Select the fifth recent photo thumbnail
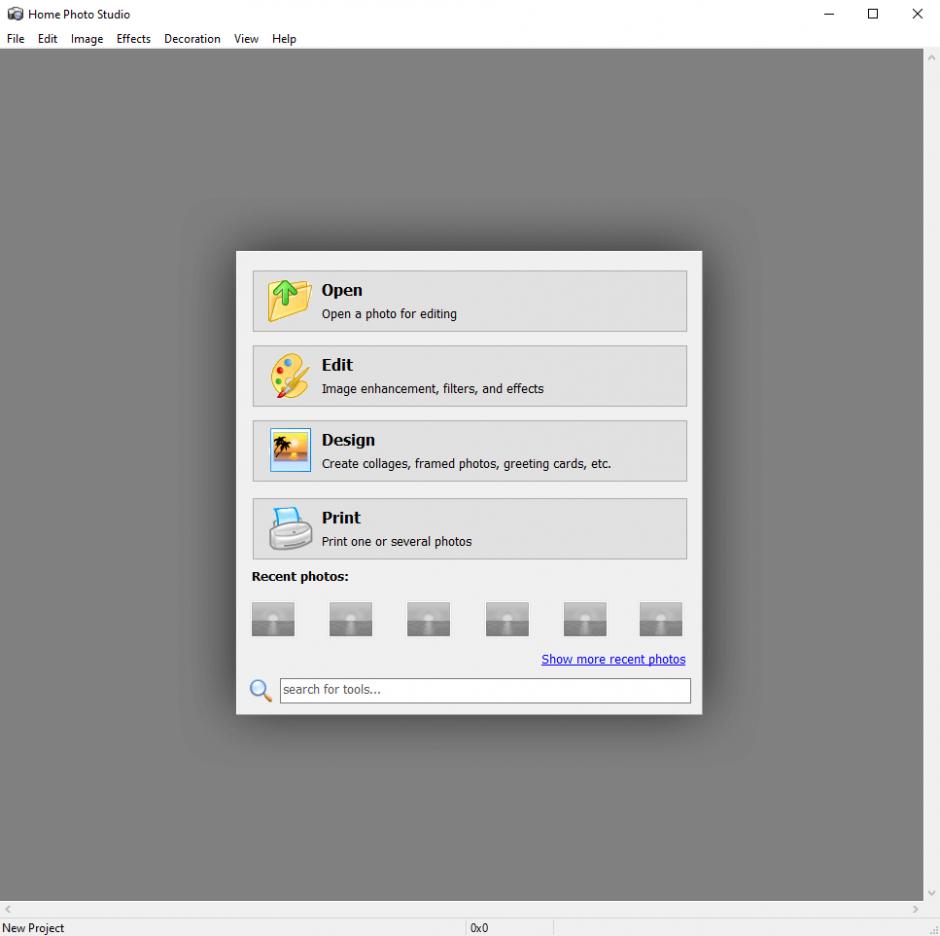 pos(585,619)
